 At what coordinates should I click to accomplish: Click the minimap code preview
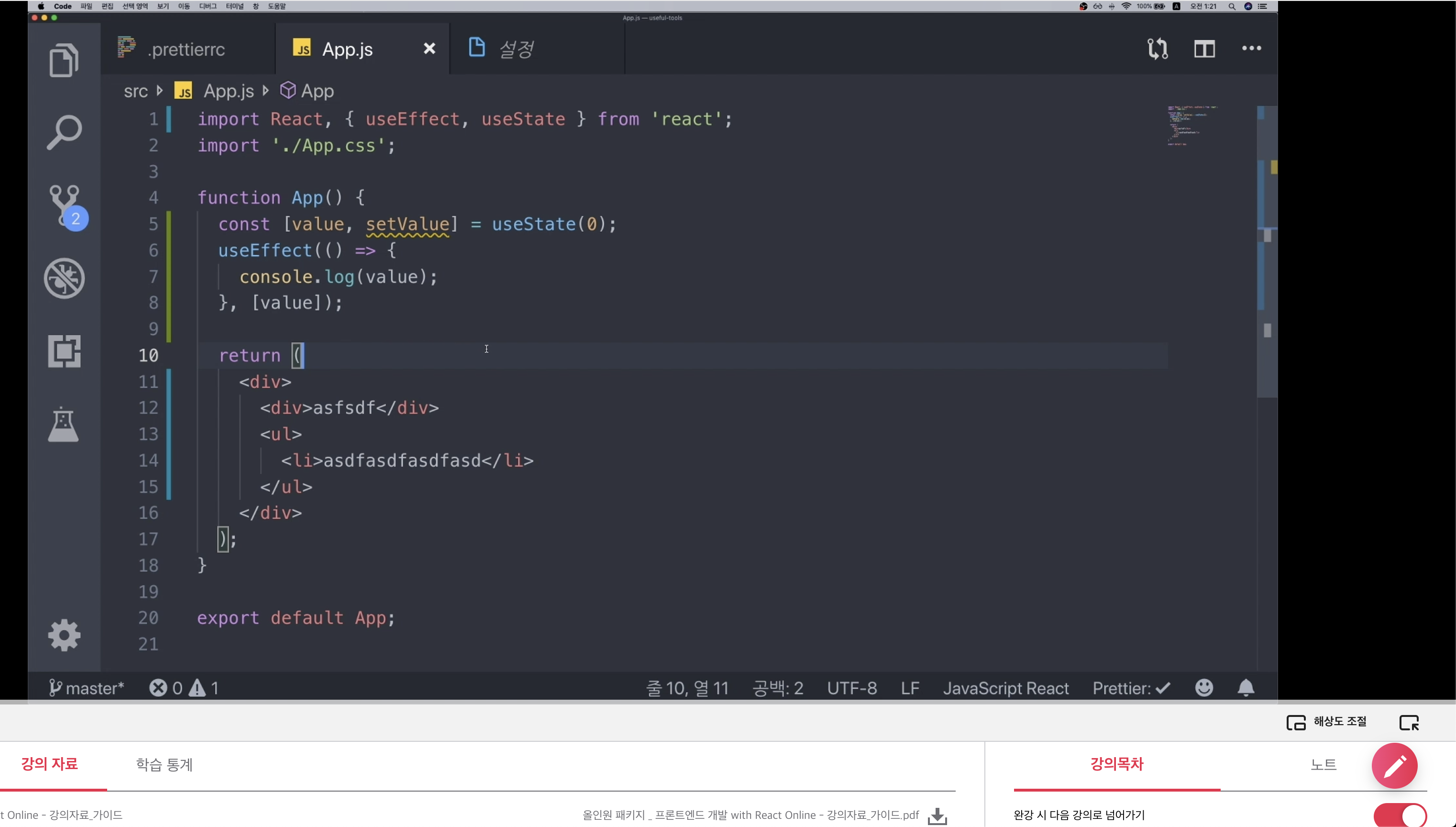(1192, 125)
